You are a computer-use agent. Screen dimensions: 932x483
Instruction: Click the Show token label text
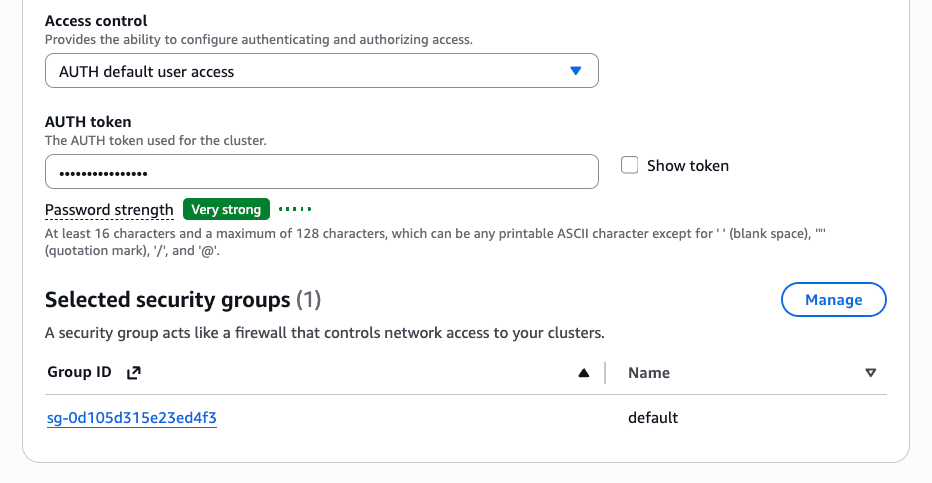(688, 166)
